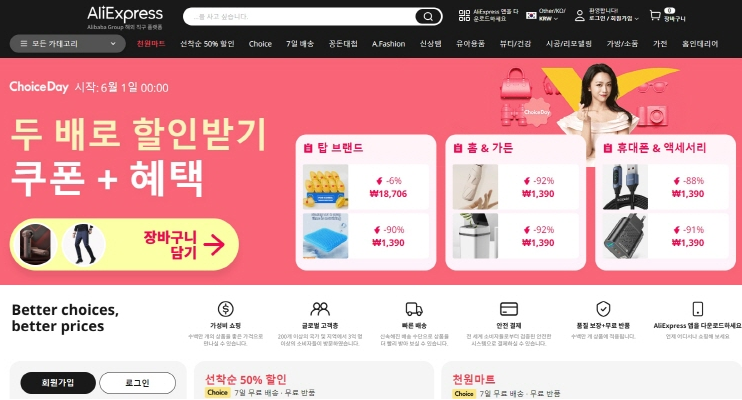Click the delivery truck fast shipping icon
Viewport: 742px width, 400px height.
point(414,310)
